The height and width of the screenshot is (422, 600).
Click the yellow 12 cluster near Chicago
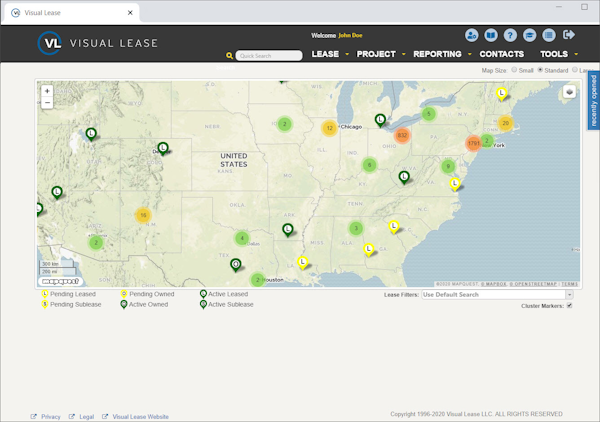point(329,128)
